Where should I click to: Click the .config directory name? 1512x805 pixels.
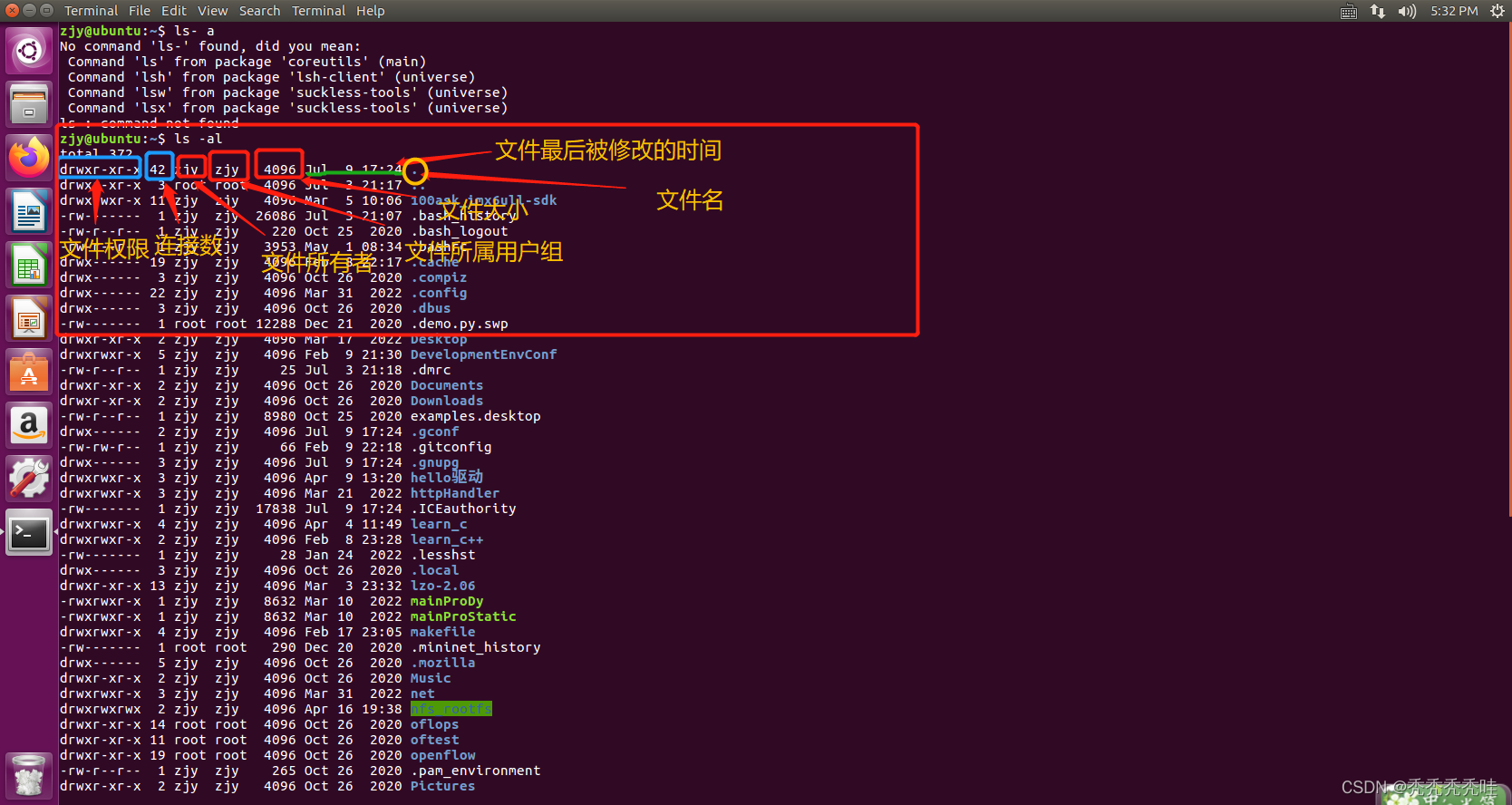click(439, 293)
